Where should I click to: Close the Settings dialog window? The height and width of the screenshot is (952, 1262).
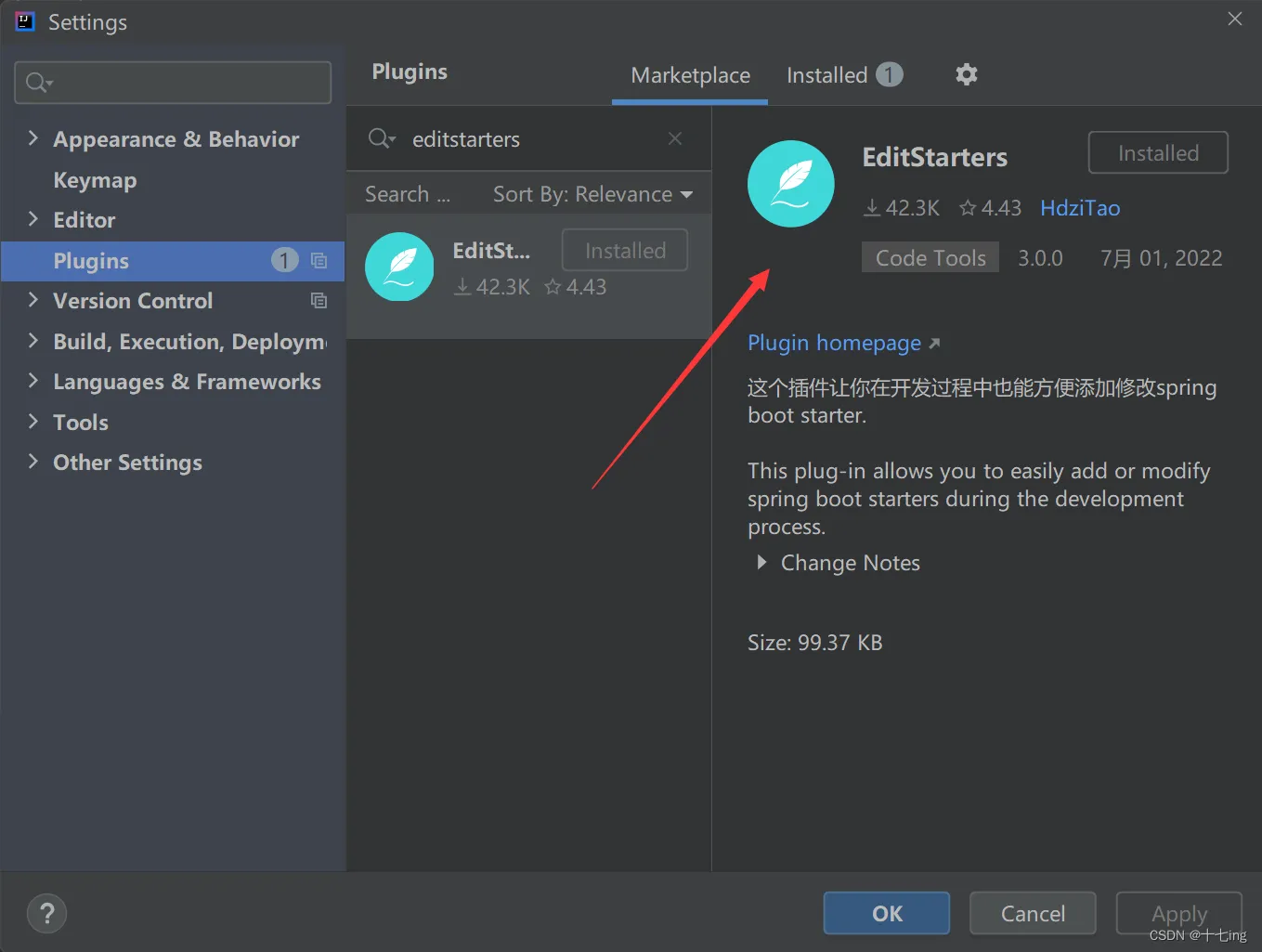point(1235,19)
